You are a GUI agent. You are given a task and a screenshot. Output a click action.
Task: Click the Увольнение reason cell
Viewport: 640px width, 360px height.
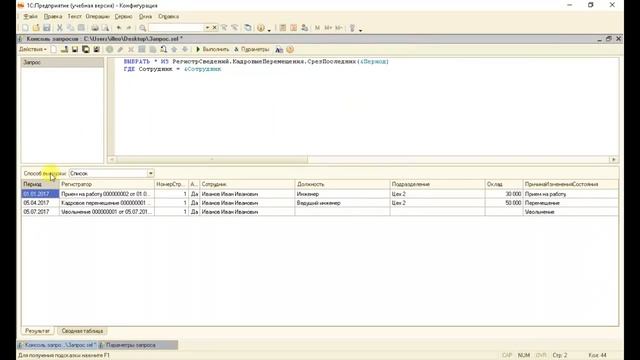[571, 212]
